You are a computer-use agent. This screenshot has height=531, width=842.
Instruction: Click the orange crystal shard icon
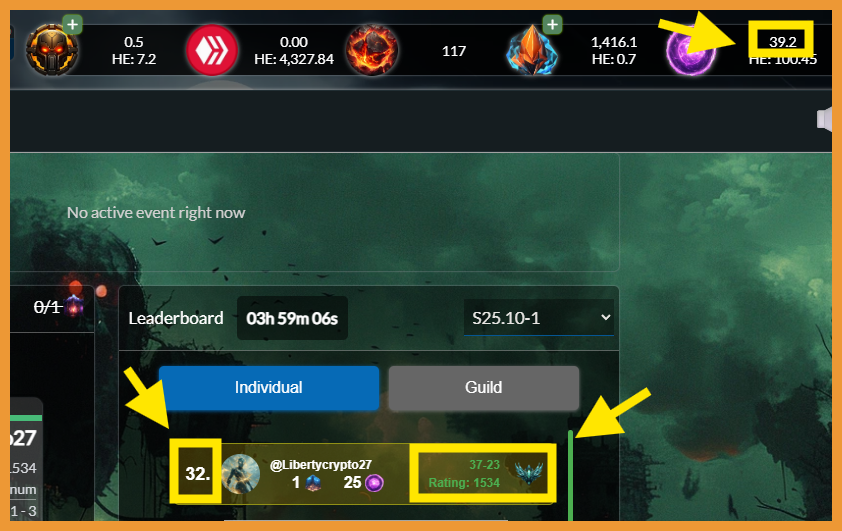pos(532,51)
